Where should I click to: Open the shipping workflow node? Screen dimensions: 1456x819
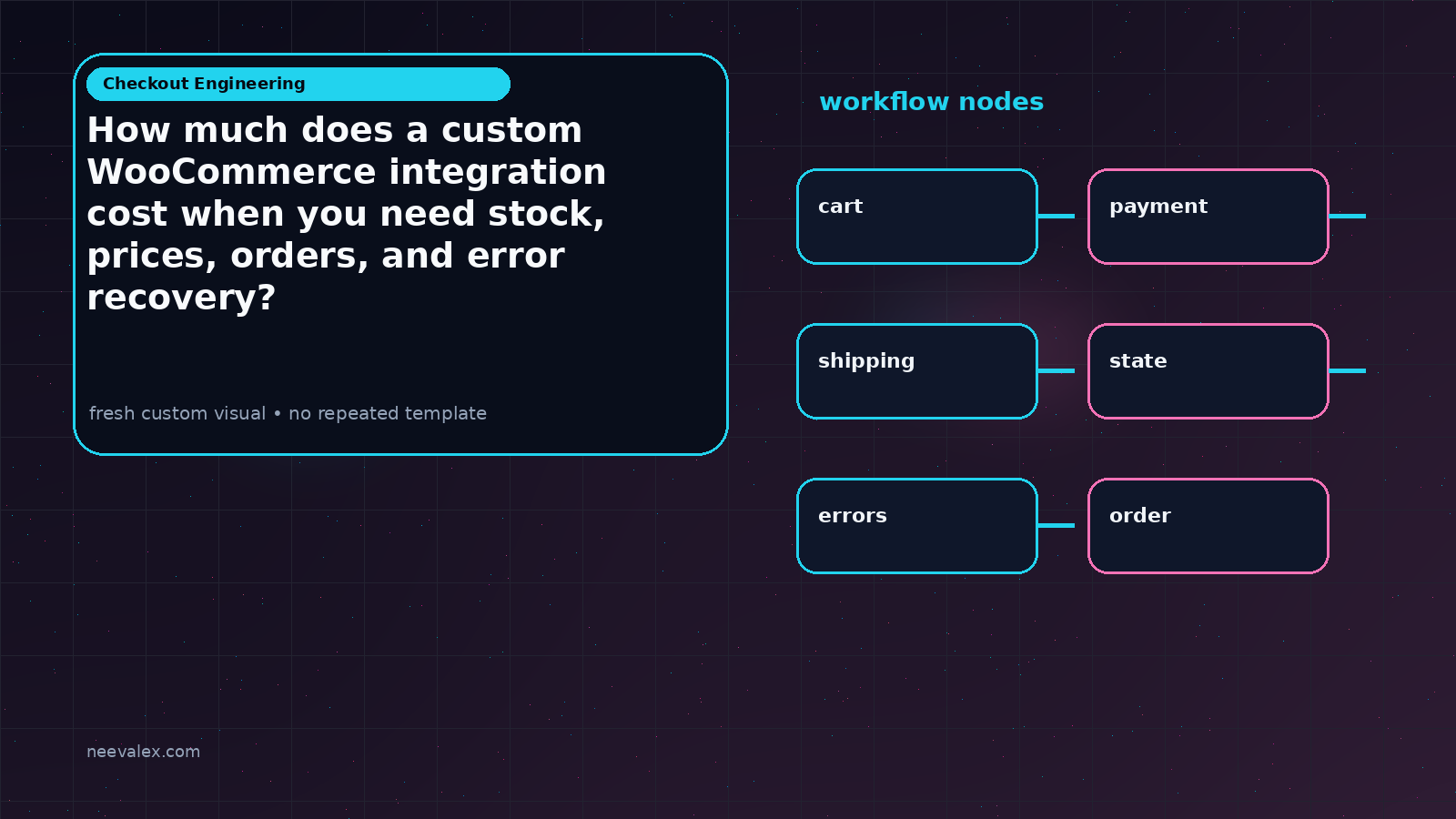point(917,371)
